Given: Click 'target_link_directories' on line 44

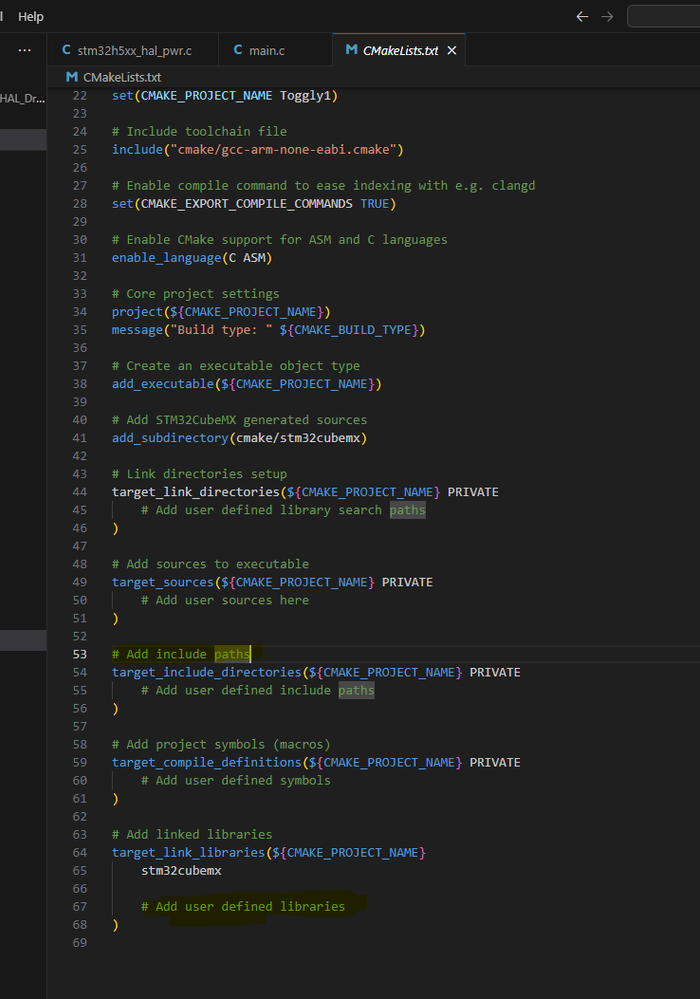Looking at the screenshot, I should coord(196,492).
